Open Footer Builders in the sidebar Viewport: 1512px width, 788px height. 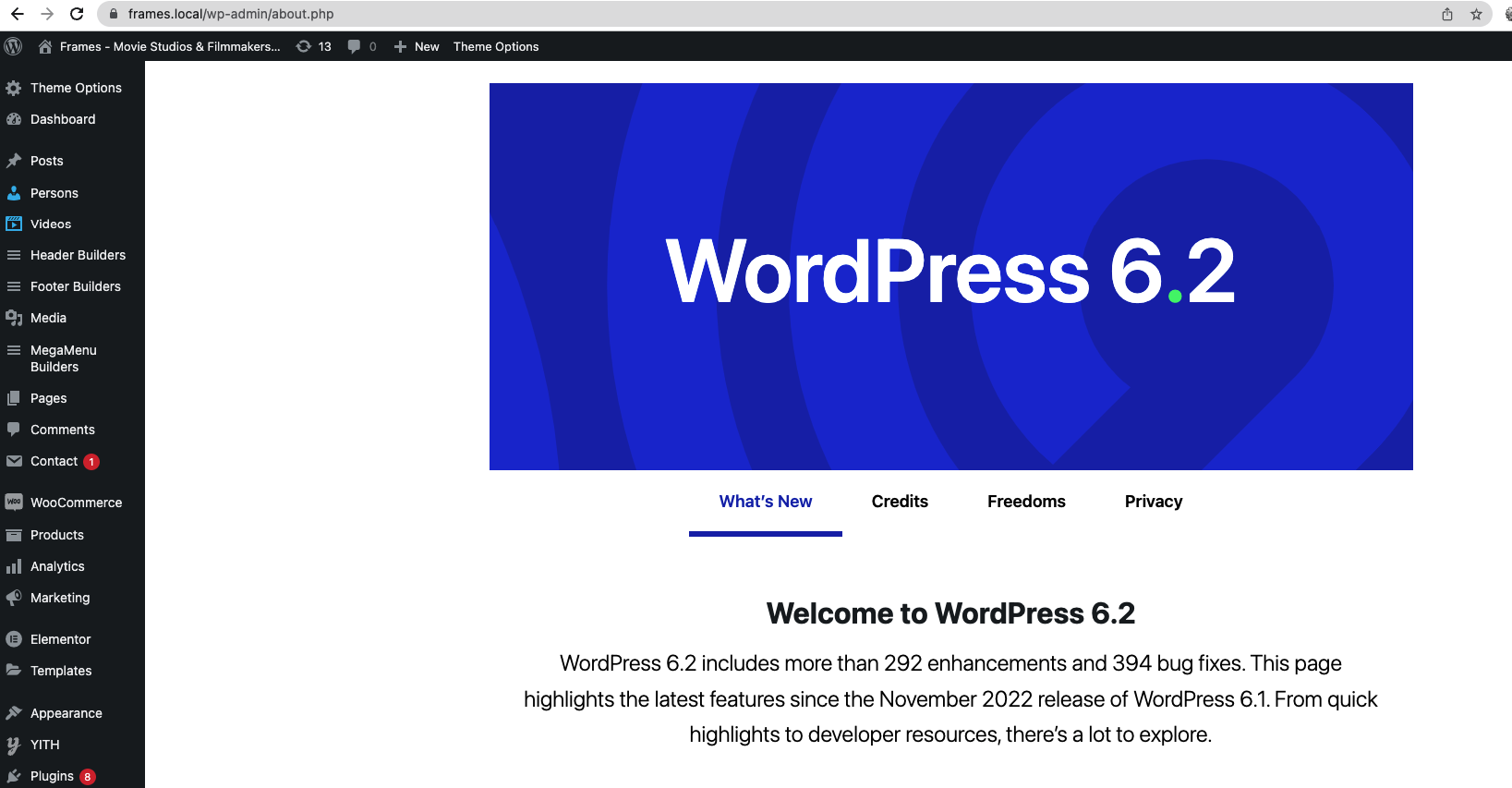(x=76, y=286)
